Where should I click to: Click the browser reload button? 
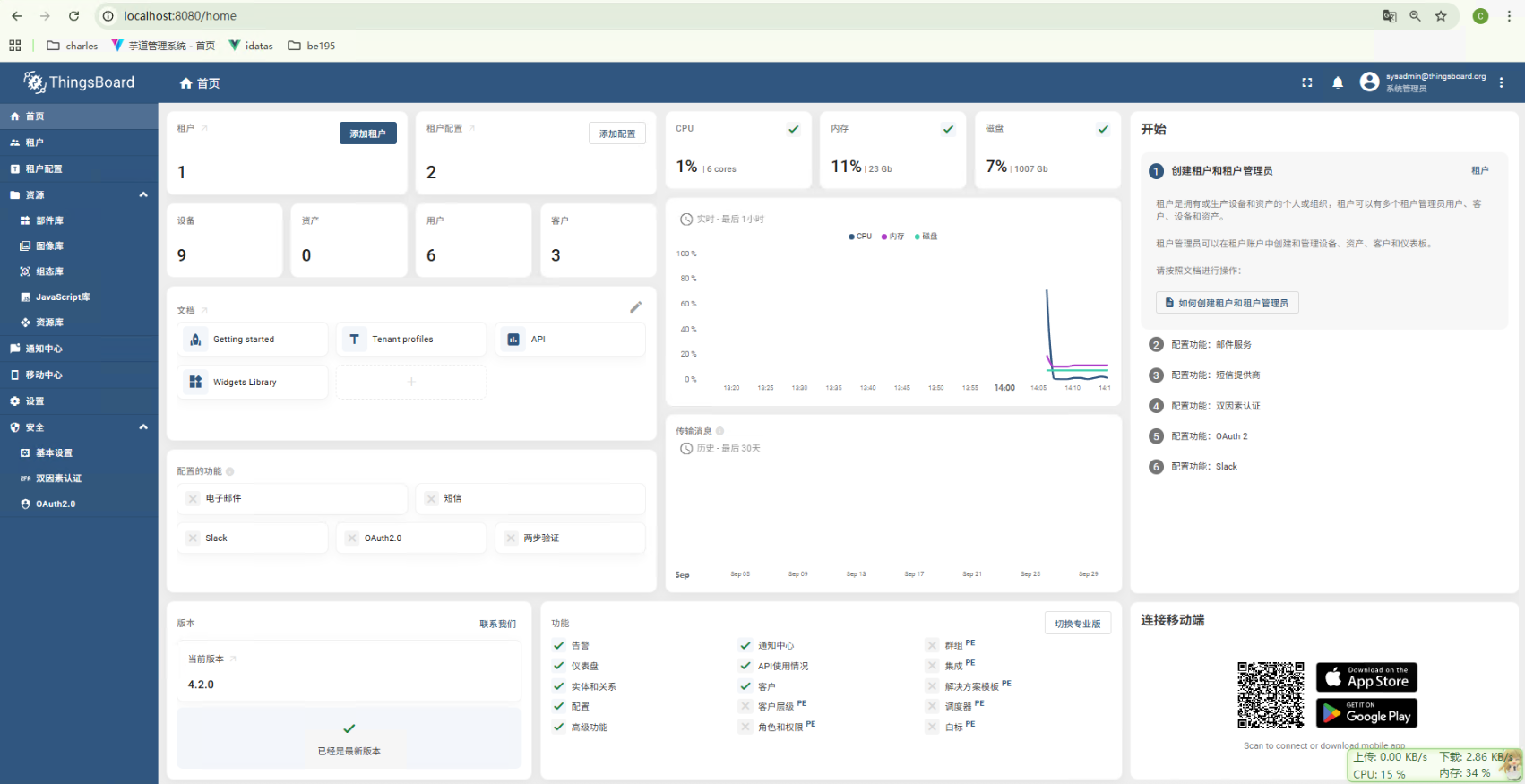click(x=74, y=16)
